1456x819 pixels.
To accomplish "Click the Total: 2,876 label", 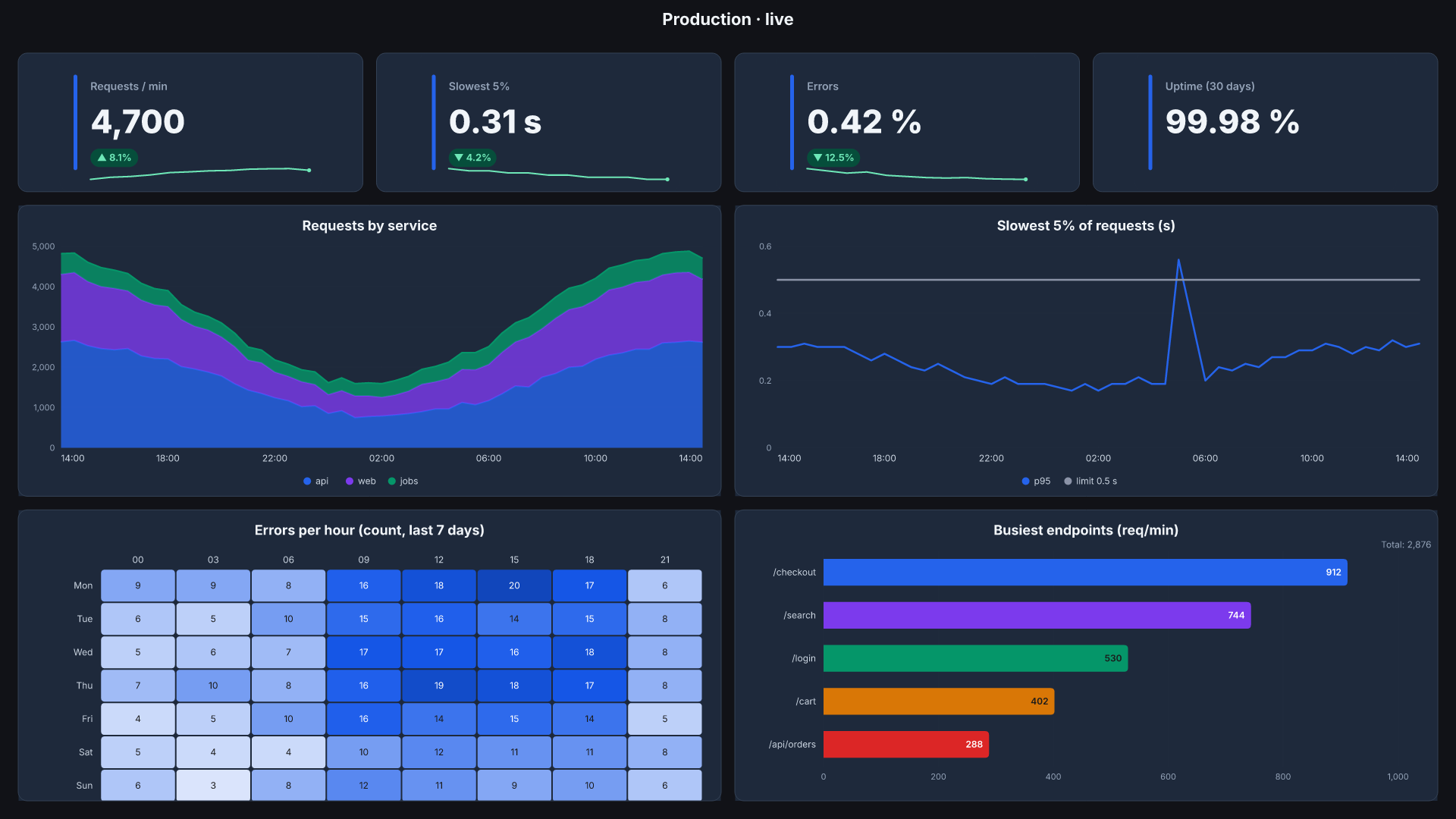I will pos(1406,544).
